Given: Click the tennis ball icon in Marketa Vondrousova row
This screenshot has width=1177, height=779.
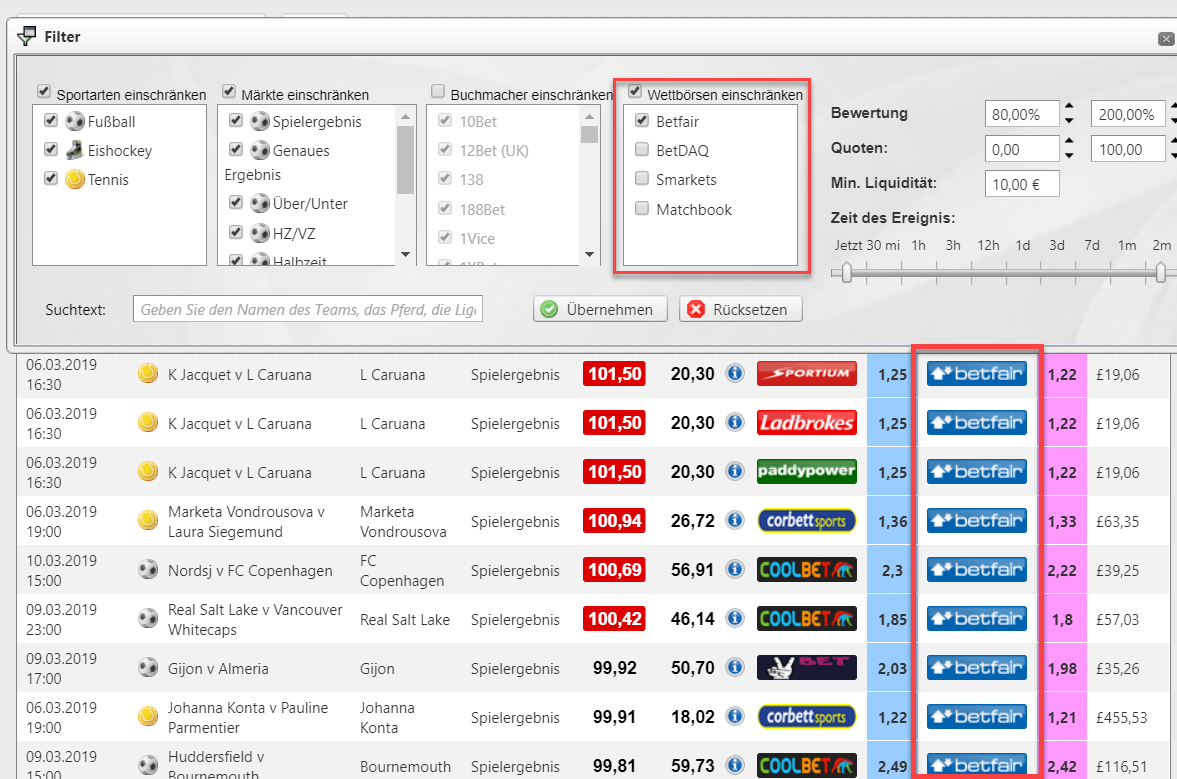Looking at the screenshot, I should click(148, 520).
